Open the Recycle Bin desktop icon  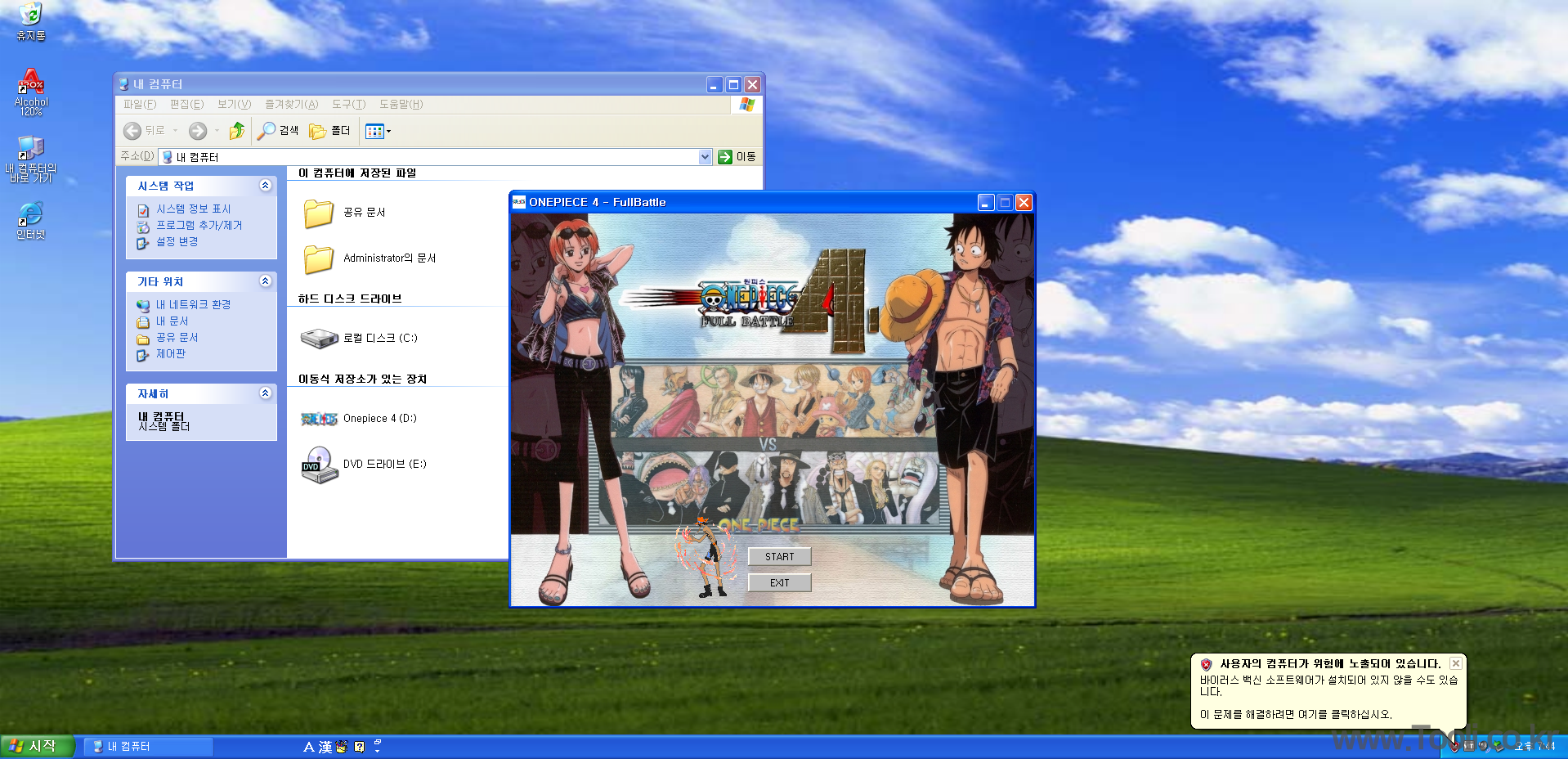[30, 21]
